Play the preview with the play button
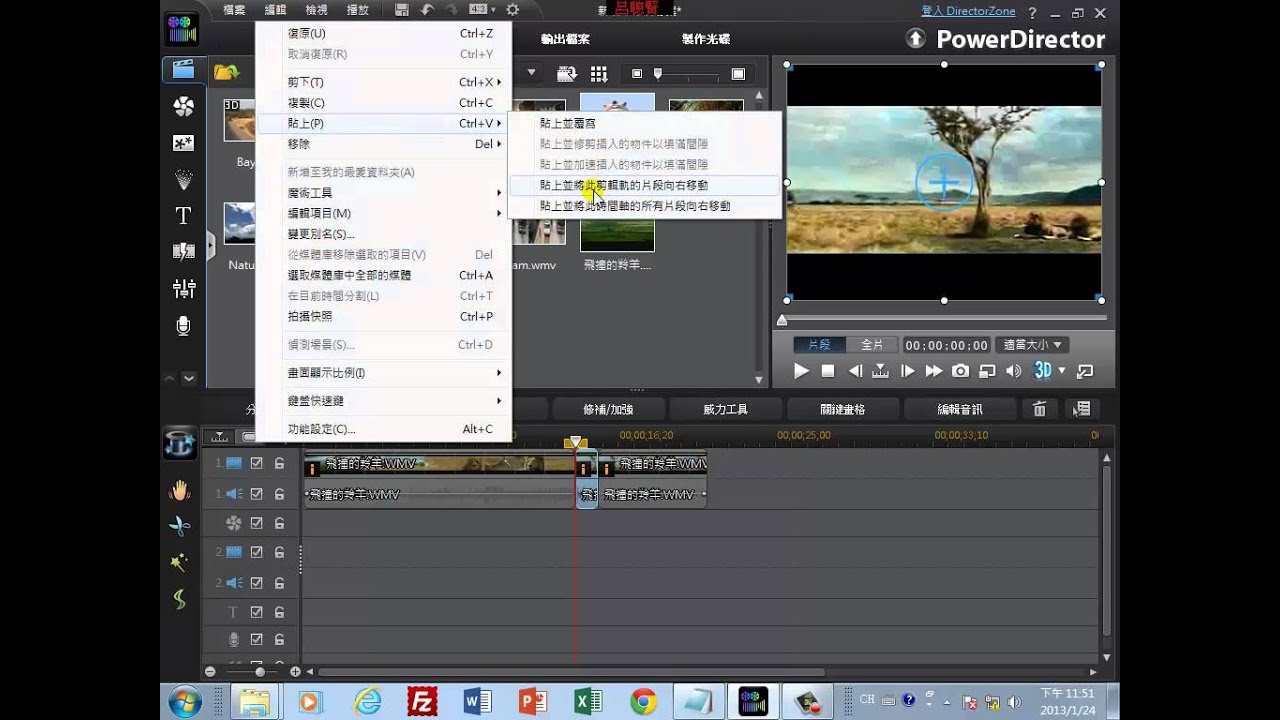Viewport: 1280px width, 720px height. pos(801,371)
